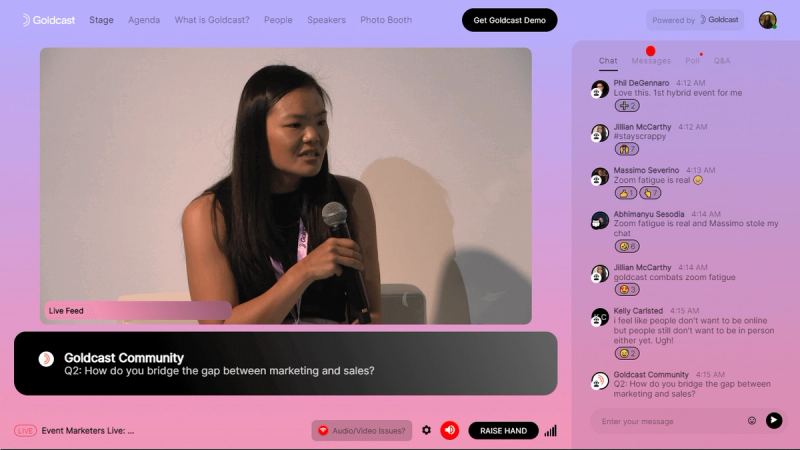800x450 pixels.
Task: Click the LIVE indicator badge
Action: 26,431
